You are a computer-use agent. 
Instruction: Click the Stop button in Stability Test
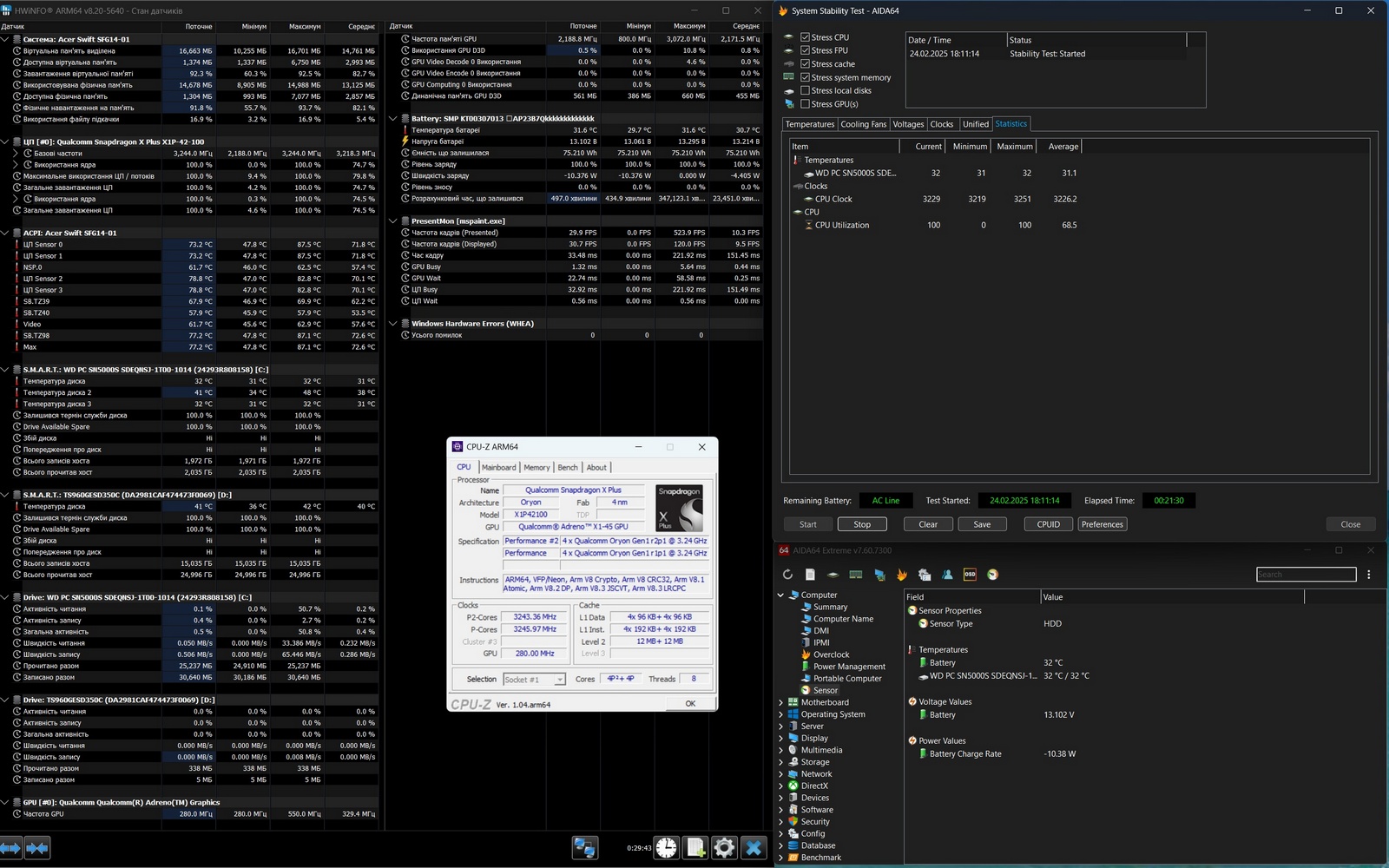(x=862, y=524)
